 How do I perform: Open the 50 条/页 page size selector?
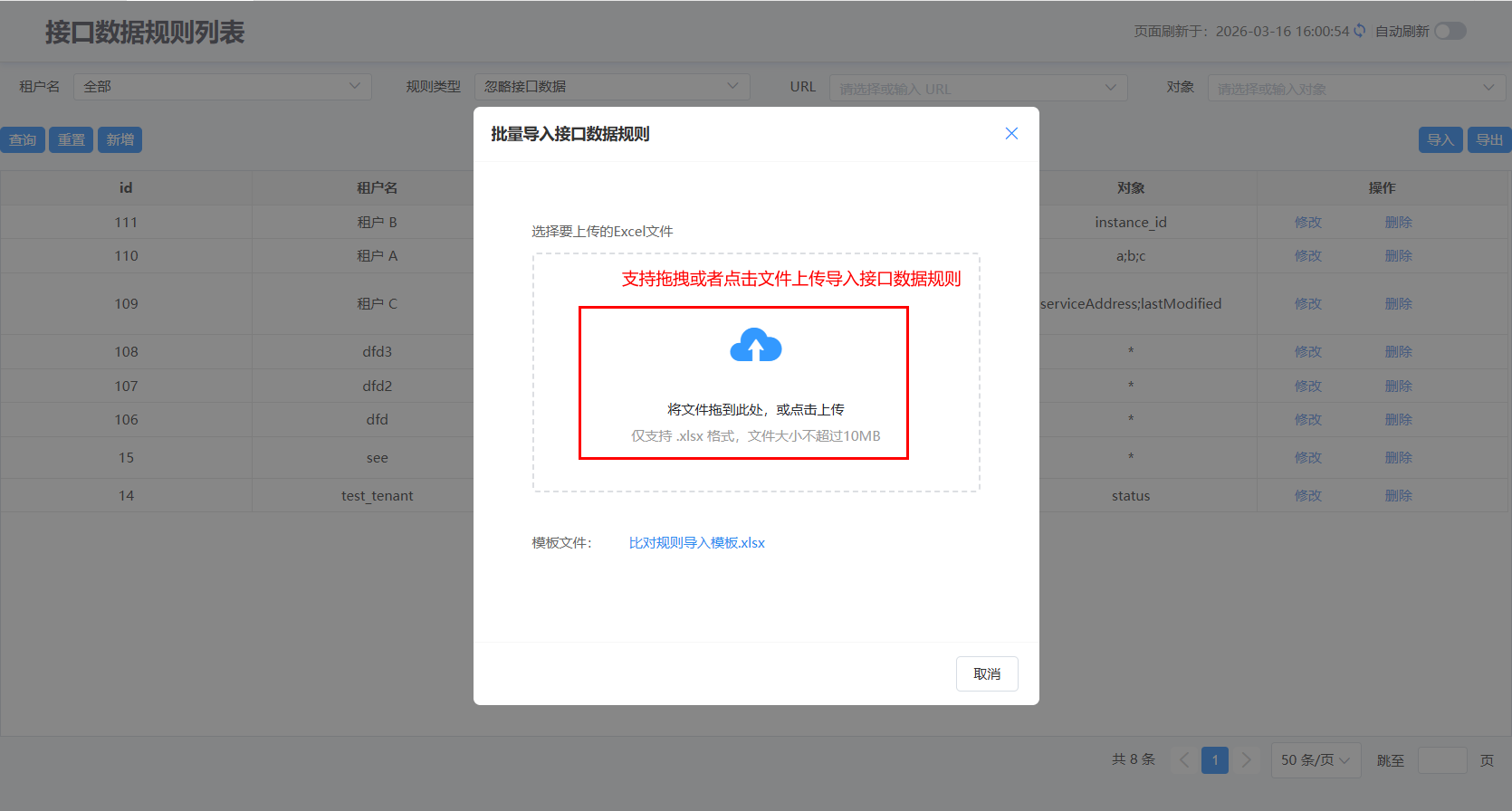[1315, 760]
